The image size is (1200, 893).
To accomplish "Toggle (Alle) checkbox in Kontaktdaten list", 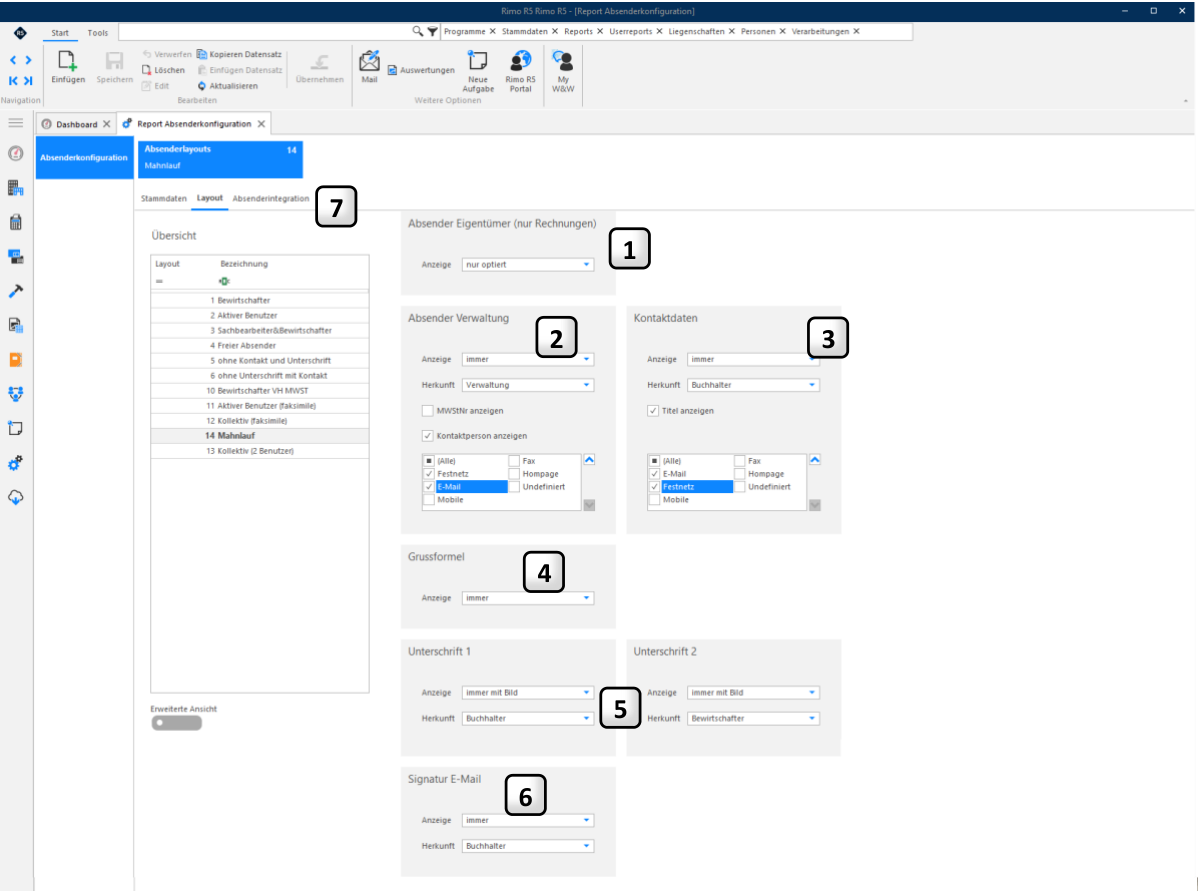I will tap(654, 461).
